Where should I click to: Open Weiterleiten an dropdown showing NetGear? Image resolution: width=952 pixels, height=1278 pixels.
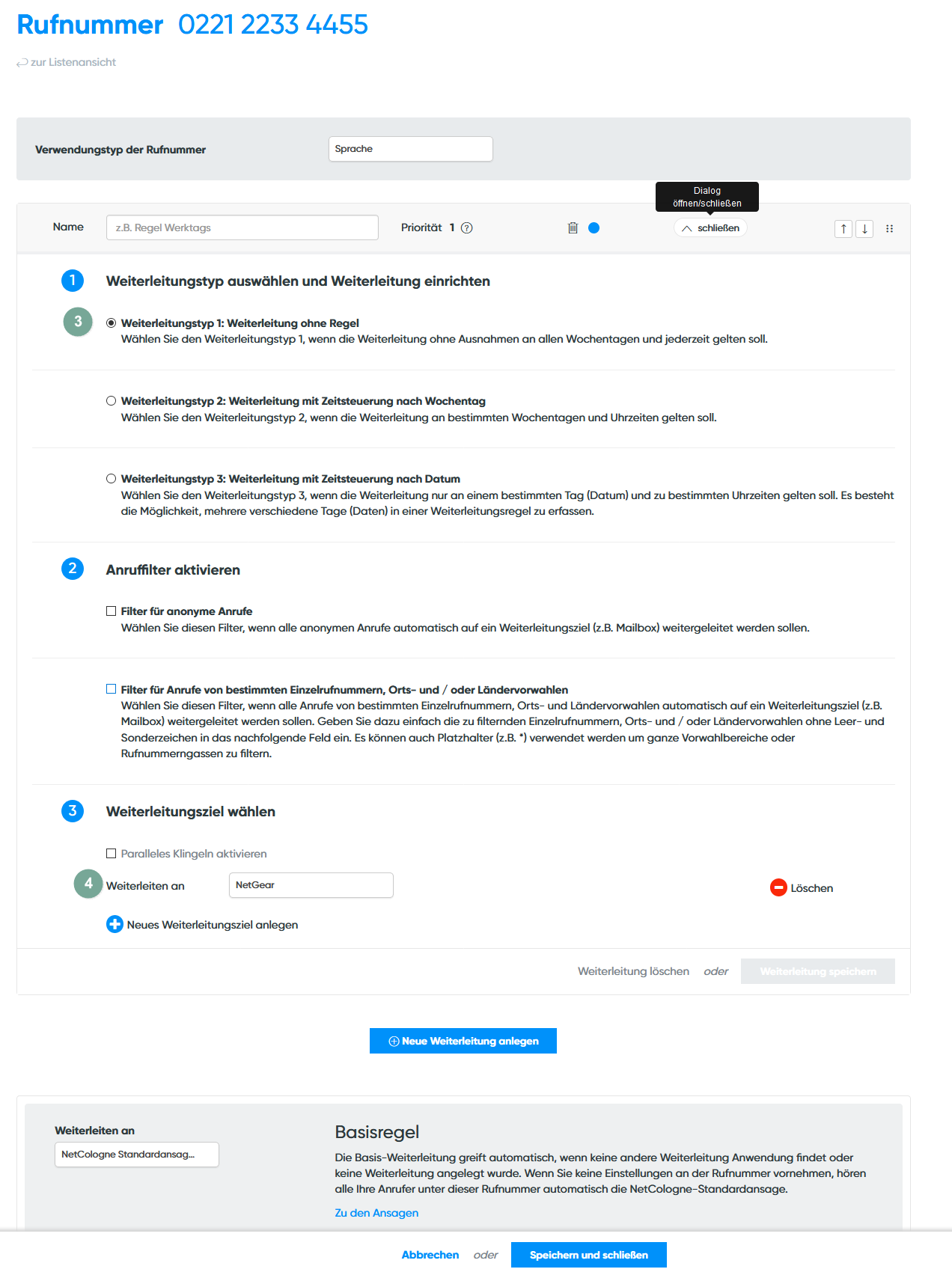(x=311, y=885)
